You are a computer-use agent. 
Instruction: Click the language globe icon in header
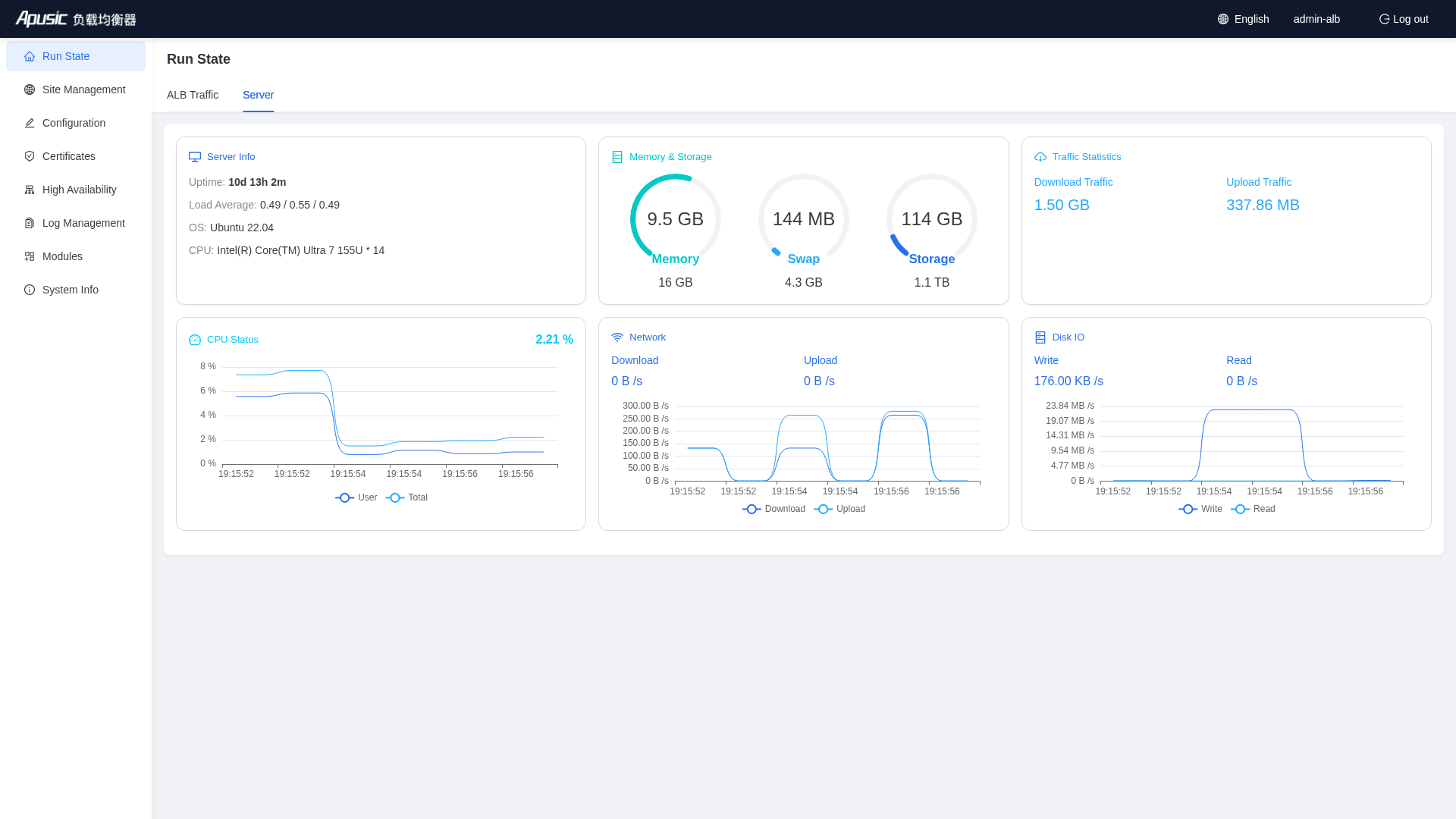click(x=1223, y=19)
